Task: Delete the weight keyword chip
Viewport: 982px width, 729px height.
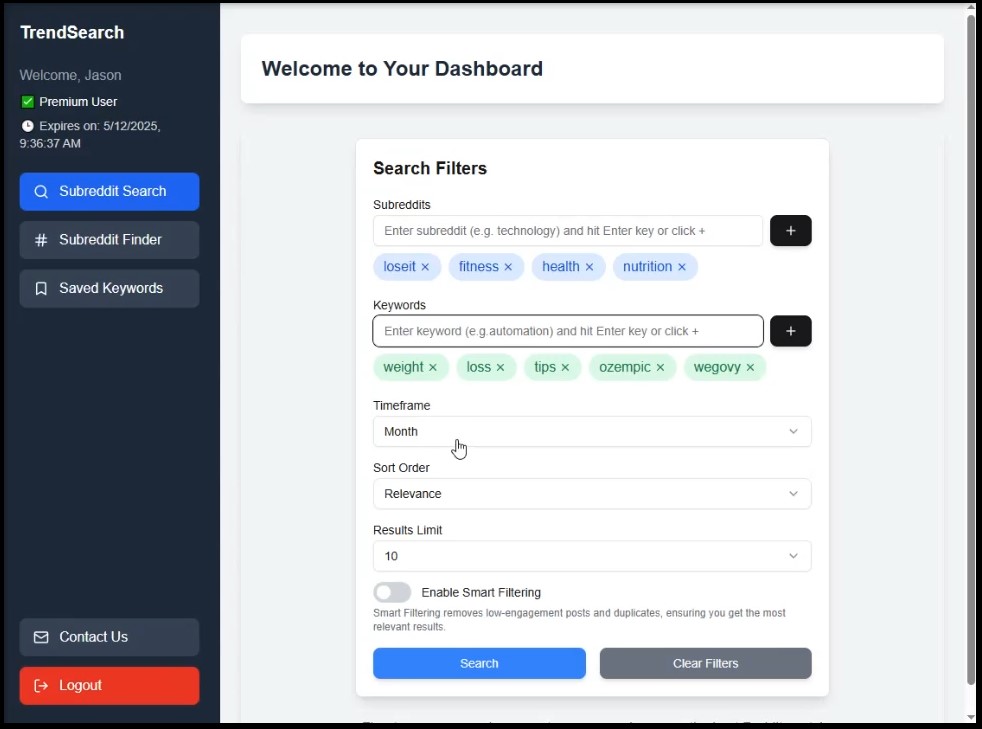Action: pyautogui.click(x=433, y=368)
